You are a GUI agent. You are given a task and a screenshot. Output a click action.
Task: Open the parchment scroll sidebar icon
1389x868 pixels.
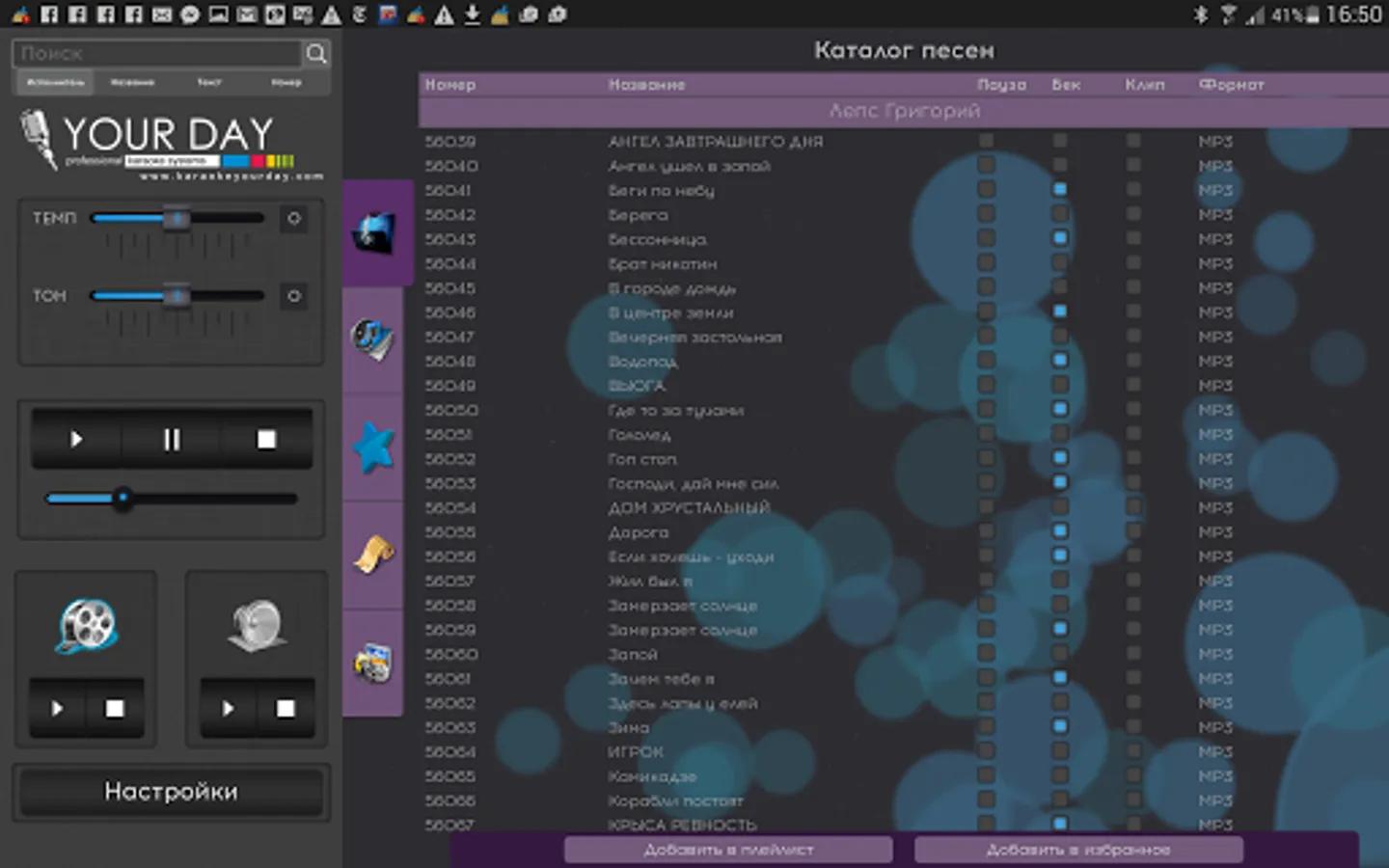click(x=373, y=555)
